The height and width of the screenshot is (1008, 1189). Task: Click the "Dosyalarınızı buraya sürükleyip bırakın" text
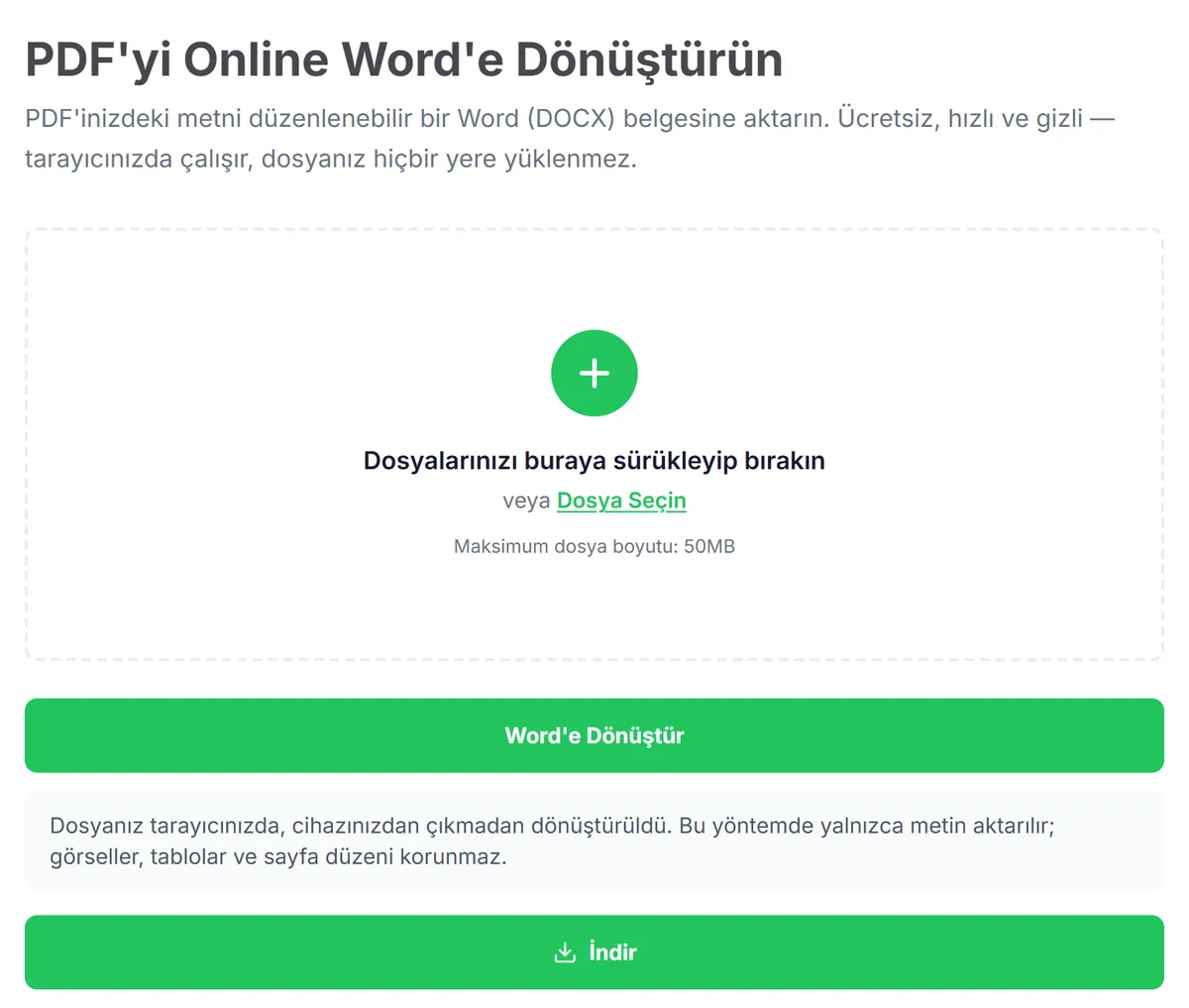coord(594,461)
